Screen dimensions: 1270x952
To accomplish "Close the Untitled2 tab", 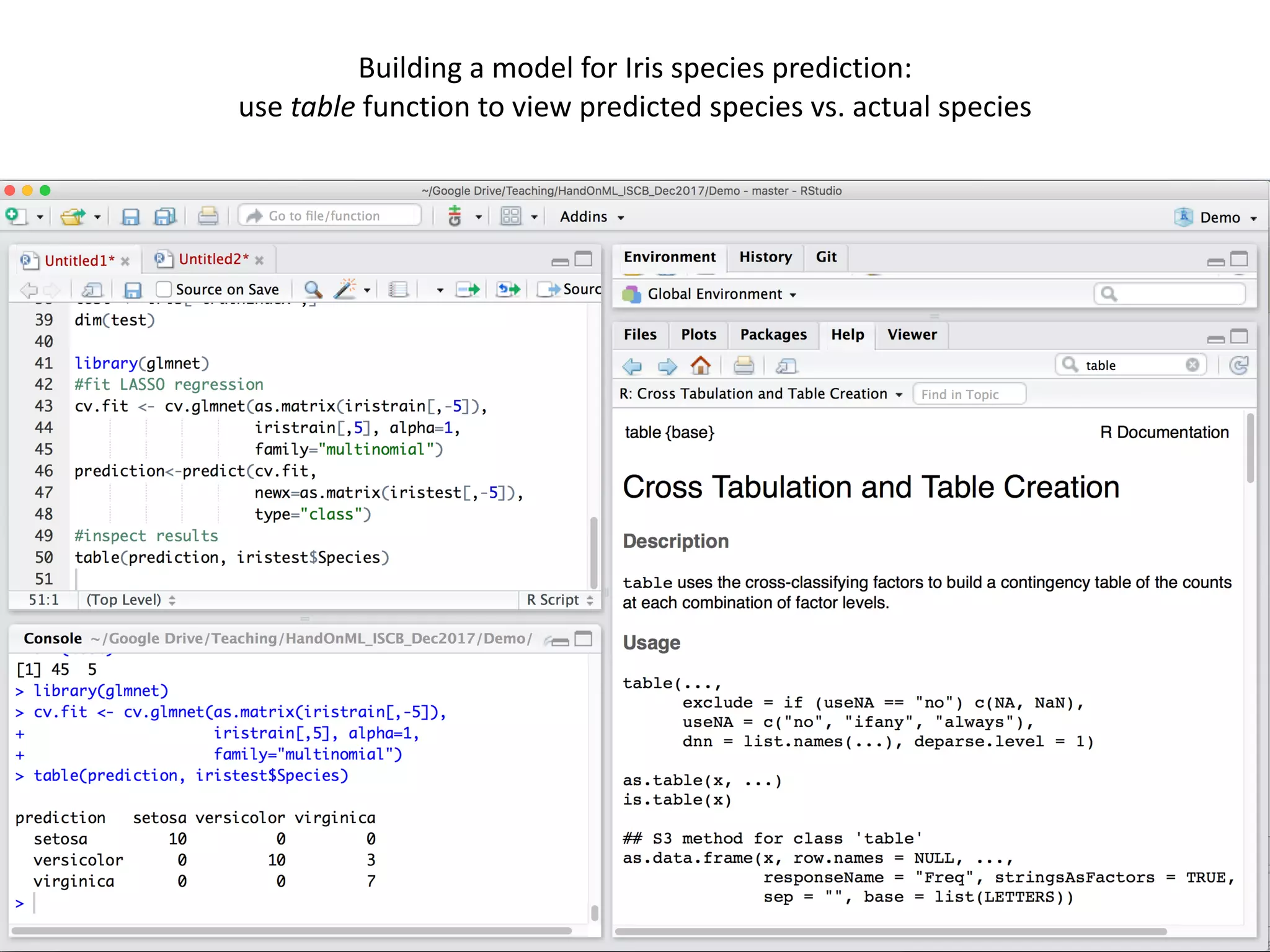I will pyautogui.click(x=259, y=260).
